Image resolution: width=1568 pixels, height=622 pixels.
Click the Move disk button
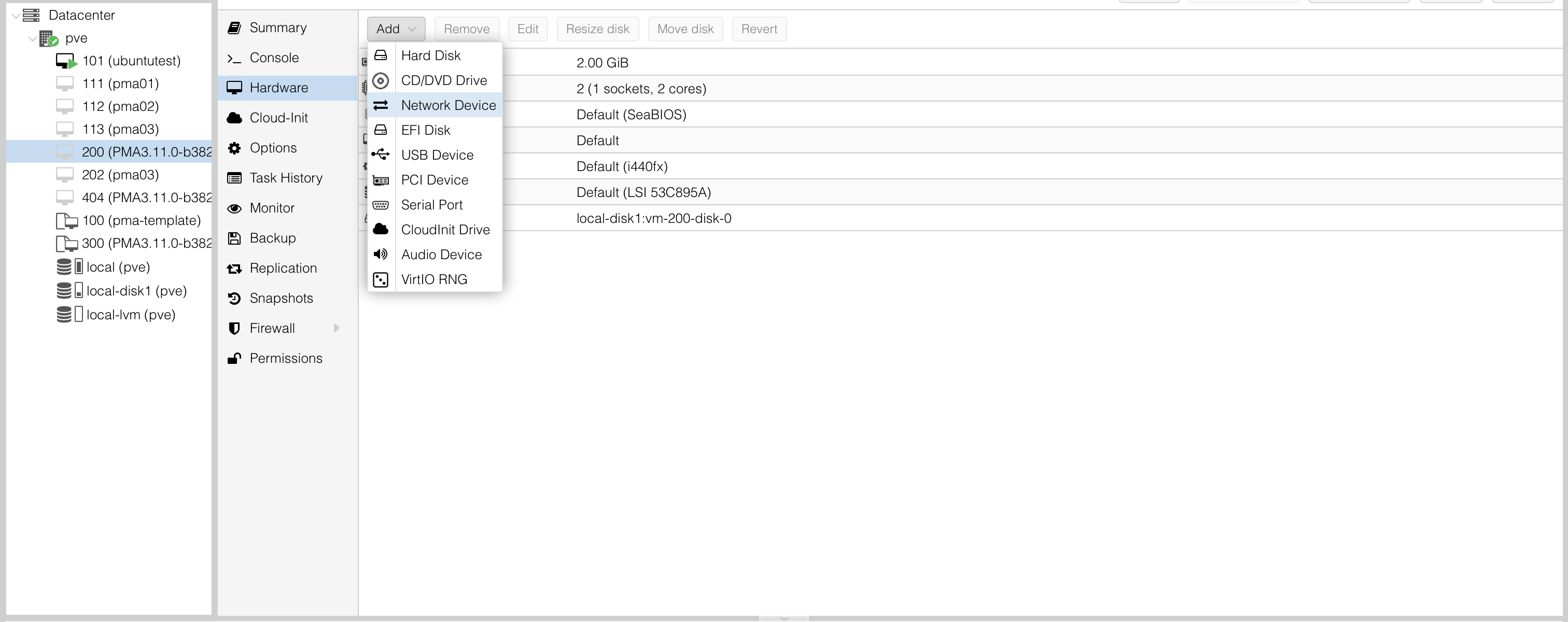pyautogui.click(x=685, y=29)
